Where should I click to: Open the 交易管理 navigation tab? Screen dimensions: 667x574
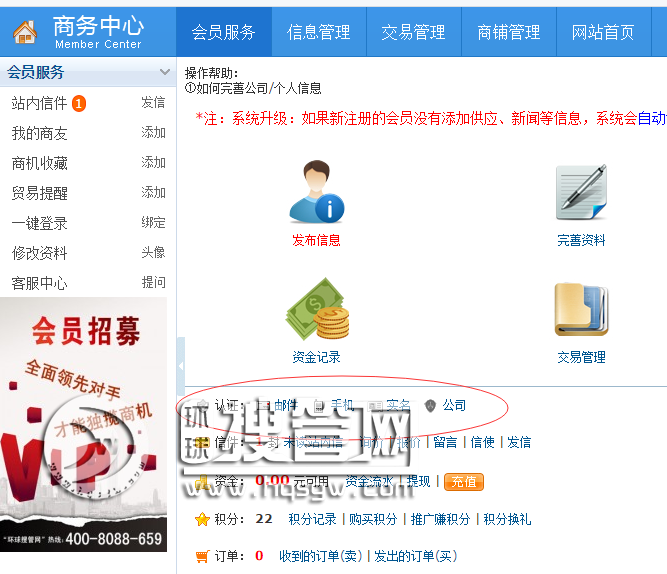413,32
